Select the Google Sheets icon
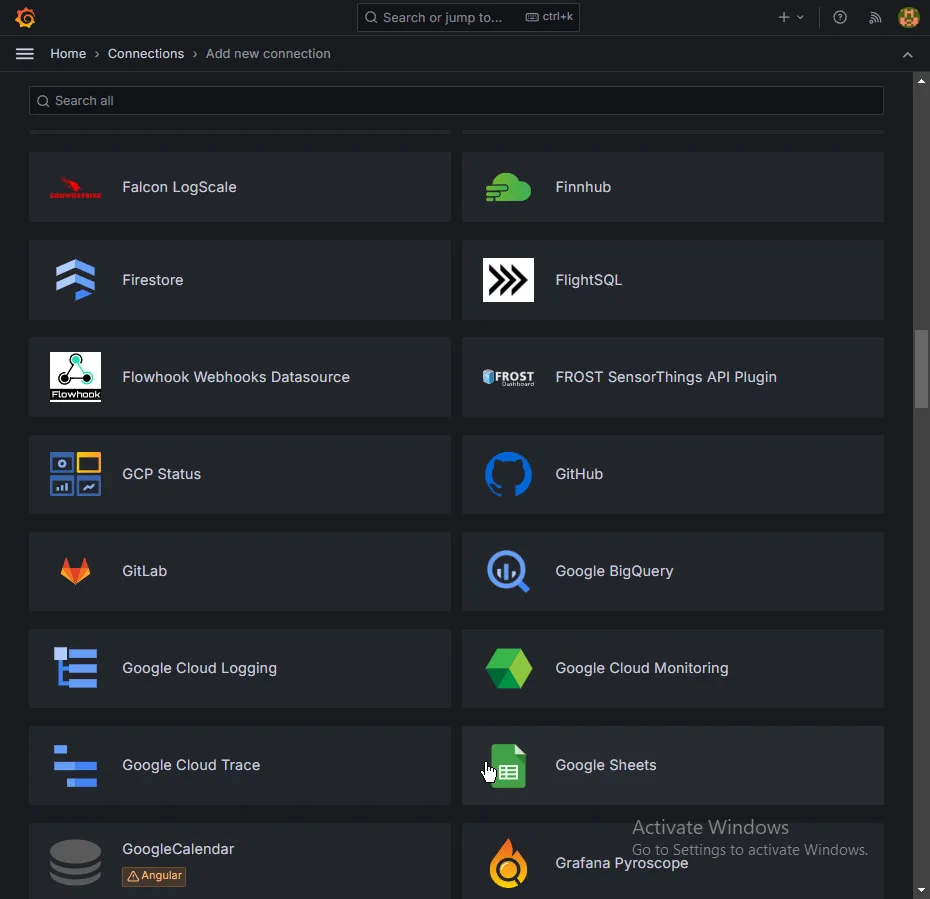930x899 pixels. 508,766
